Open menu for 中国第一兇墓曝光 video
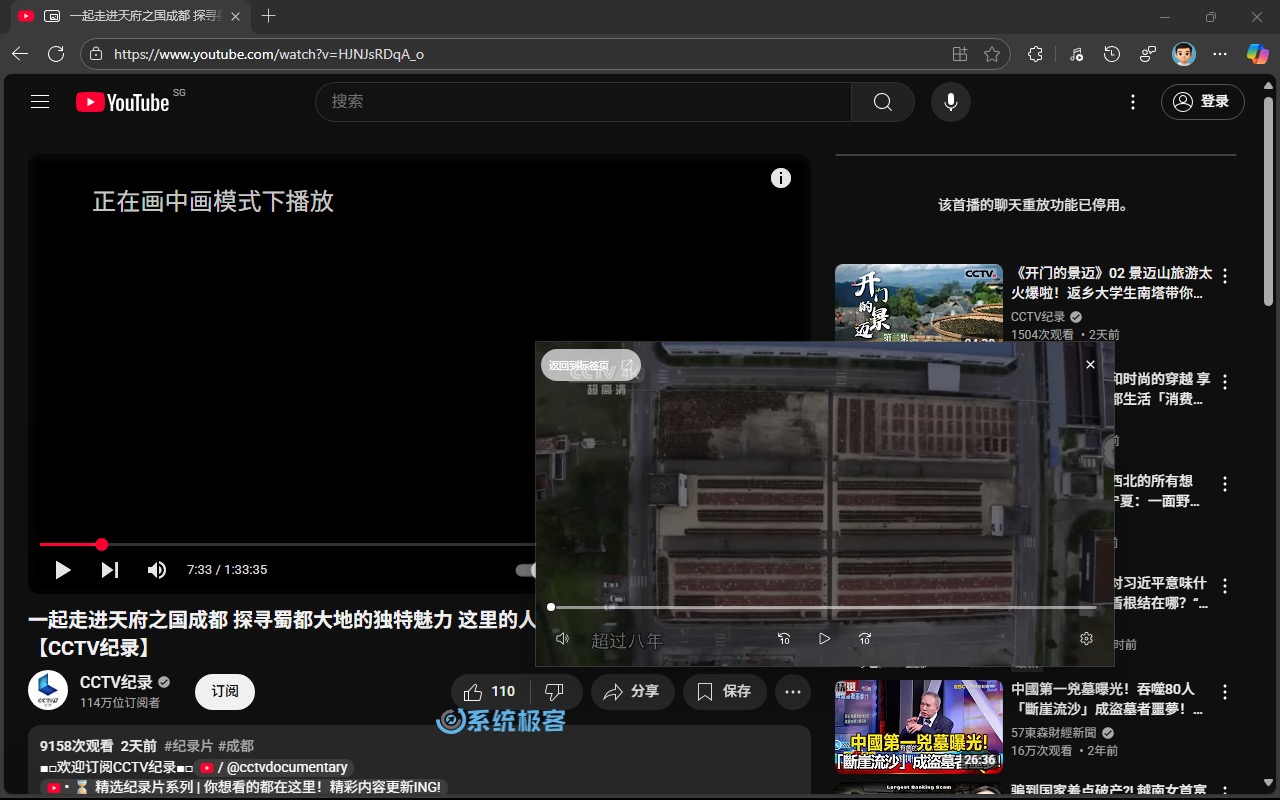Image resolution: width=1280 pixels, height=800 pixels. (x=1225, y=692)
